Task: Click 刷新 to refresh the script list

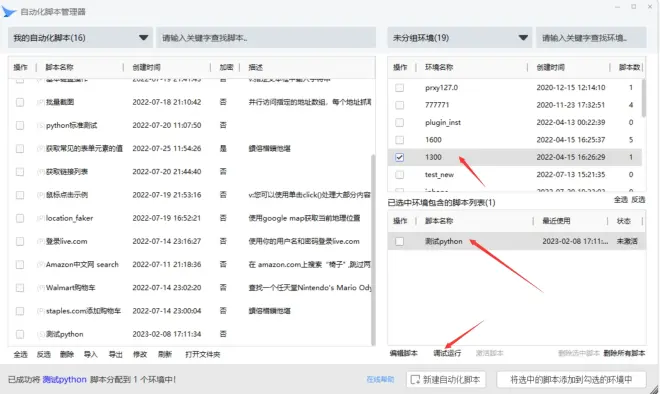Action: pos(165,354)
